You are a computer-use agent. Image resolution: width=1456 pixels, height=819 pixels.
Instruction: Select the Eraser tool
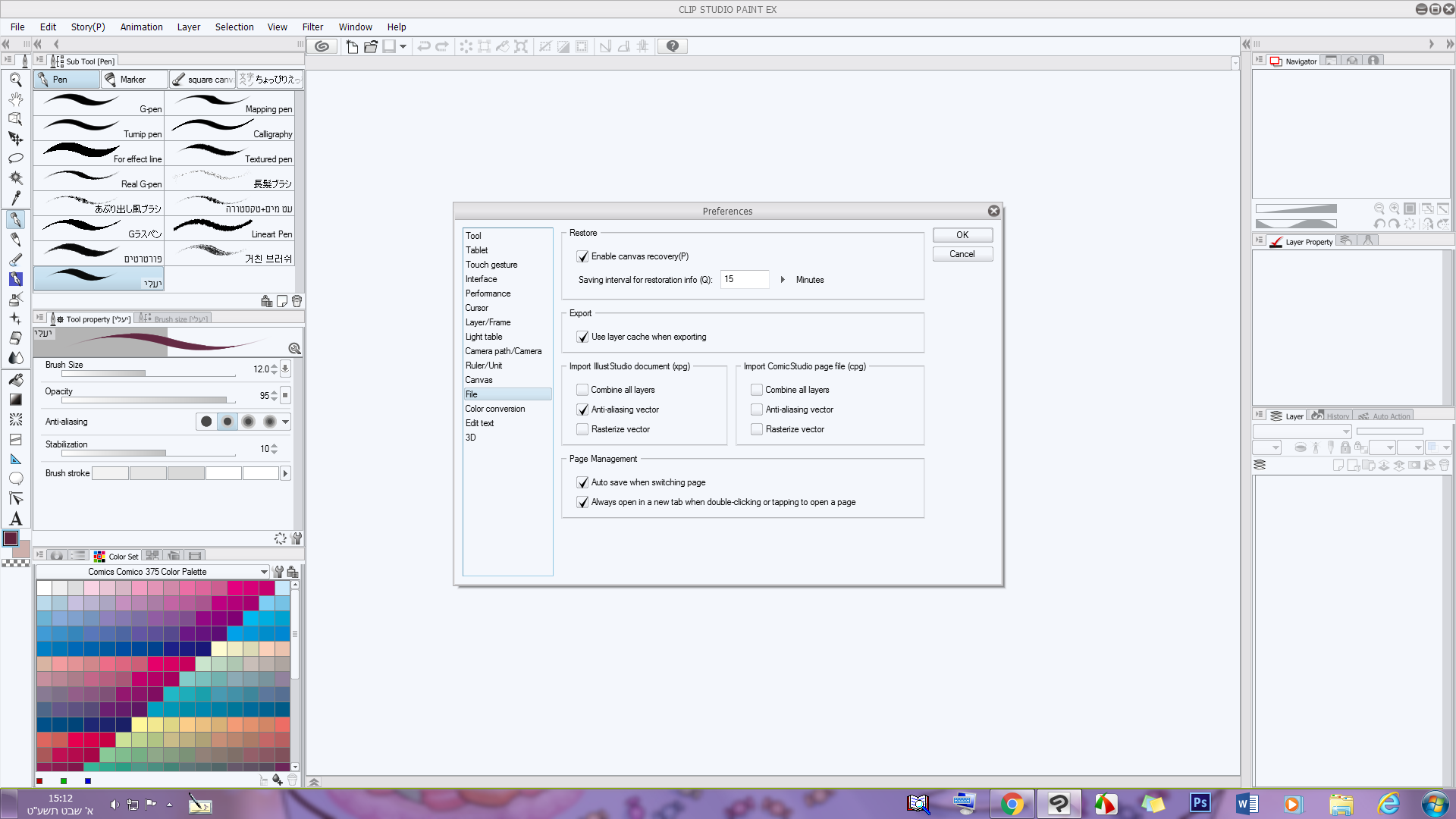(x=15, y=338)
